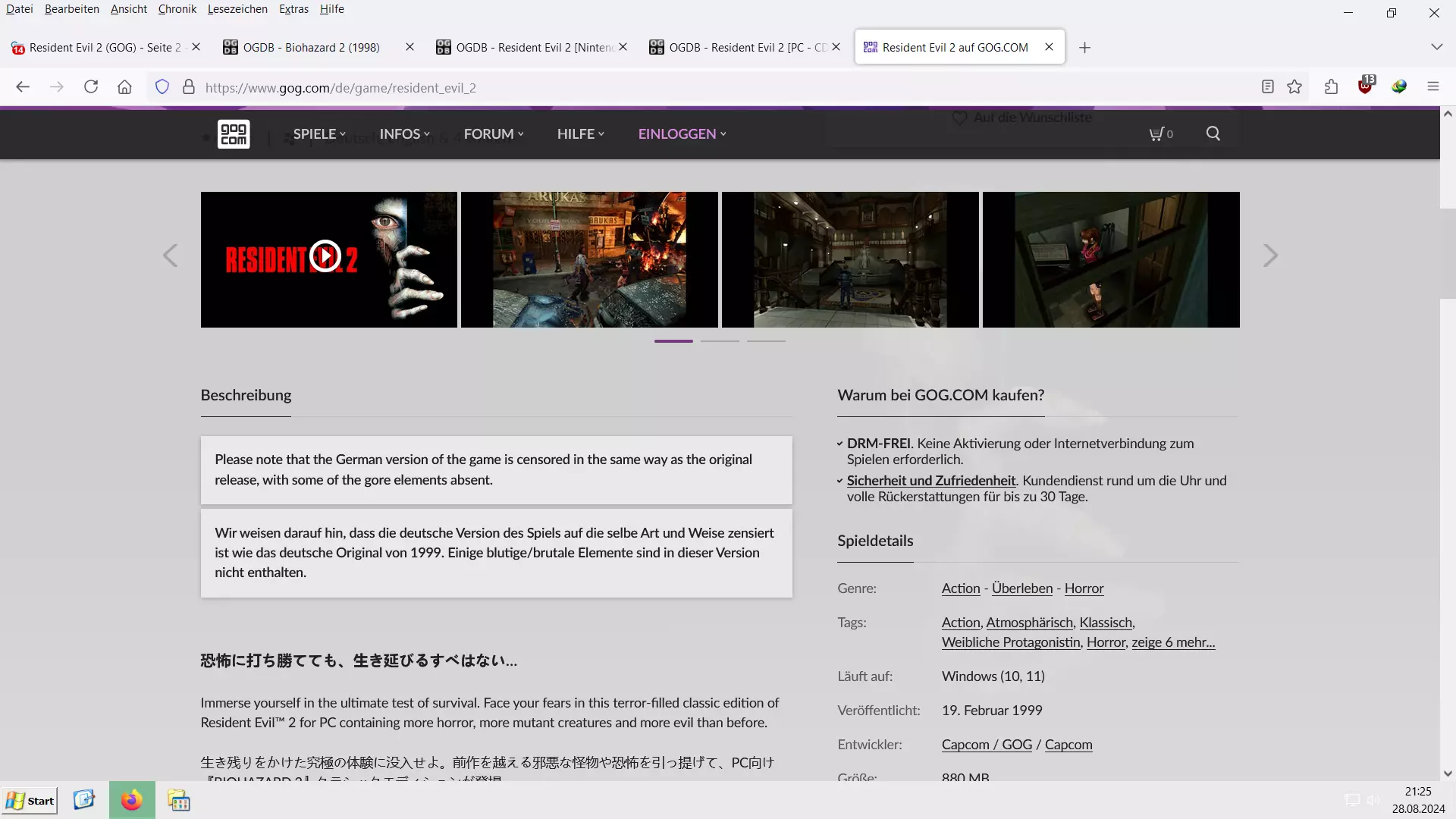Close the 'Resident Evil 2 auf GOG.COM' tab

1049,47
